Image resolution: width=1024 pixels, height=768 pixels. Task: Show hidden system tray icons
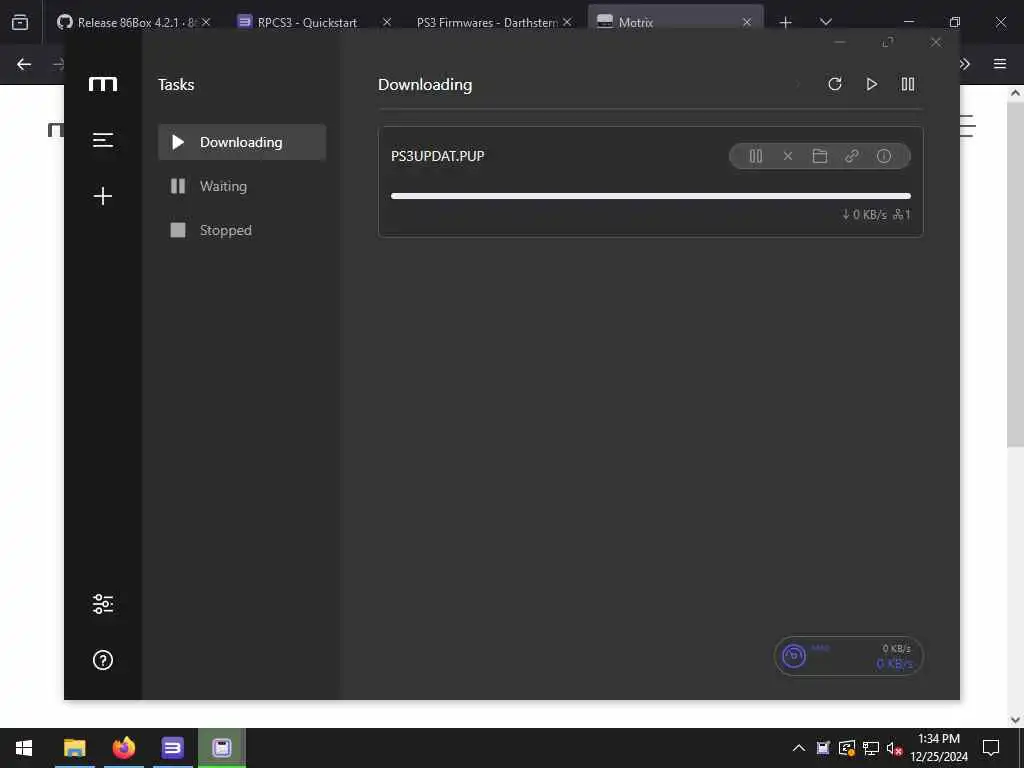point(799,748)
